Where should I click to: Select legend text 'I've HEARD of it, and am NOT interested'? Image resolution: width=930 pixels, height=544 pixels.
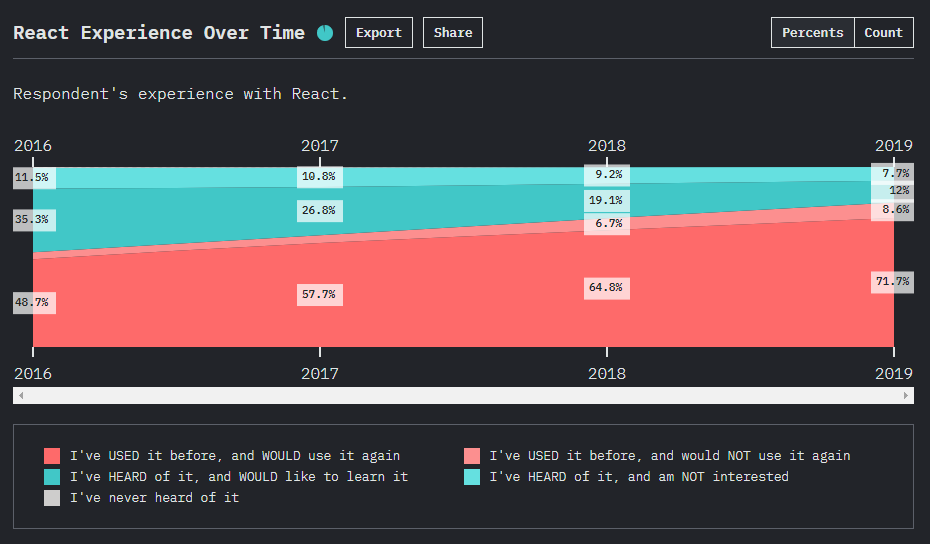click(x=639, y=476)
